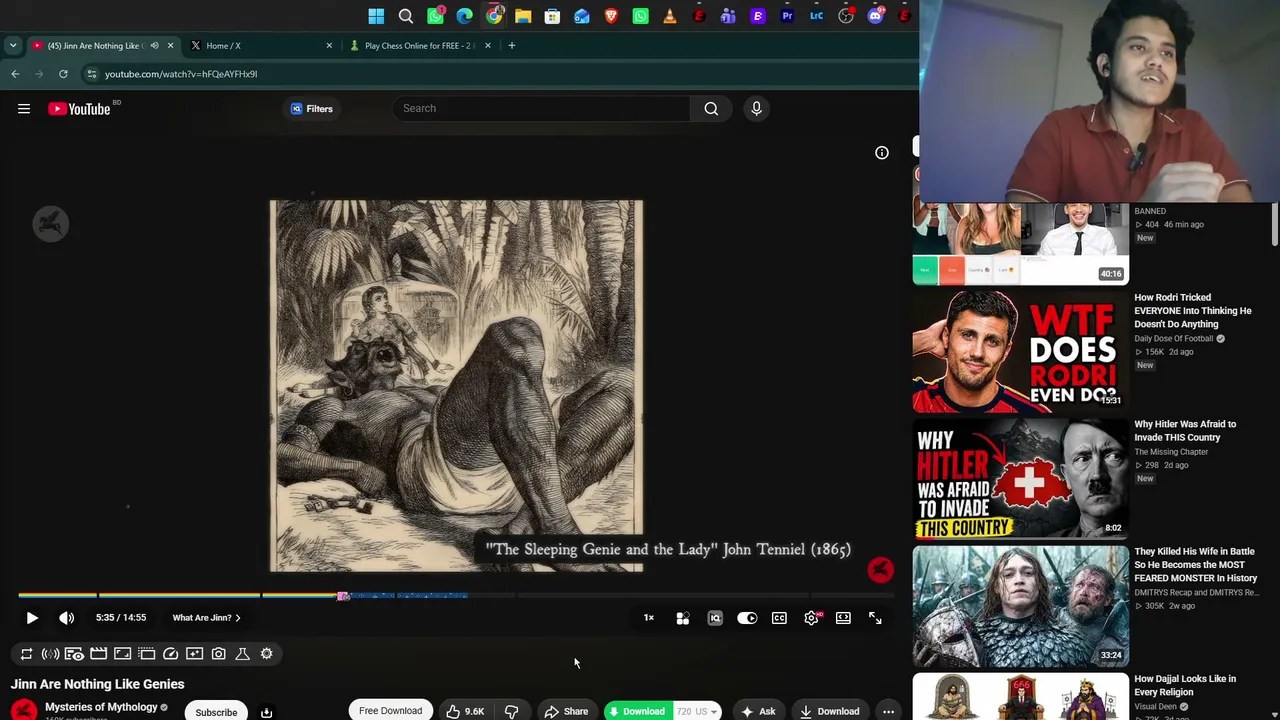This screenshot has width=1280, height=720.
Task: Turn on closed captions
Action: 779,618
